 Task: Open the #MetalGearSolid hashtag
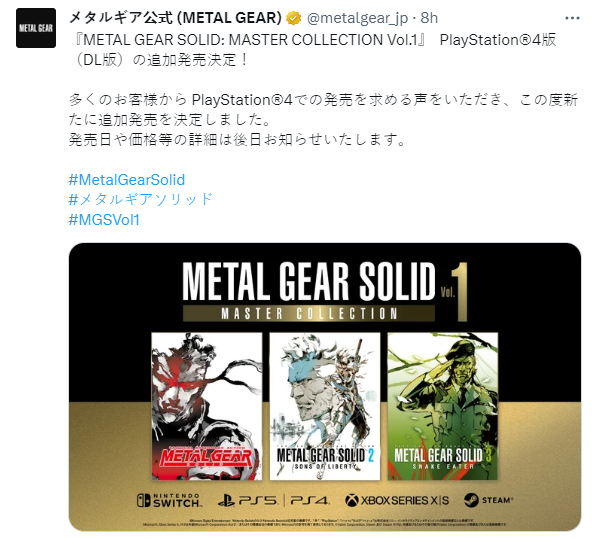point(127,180)
